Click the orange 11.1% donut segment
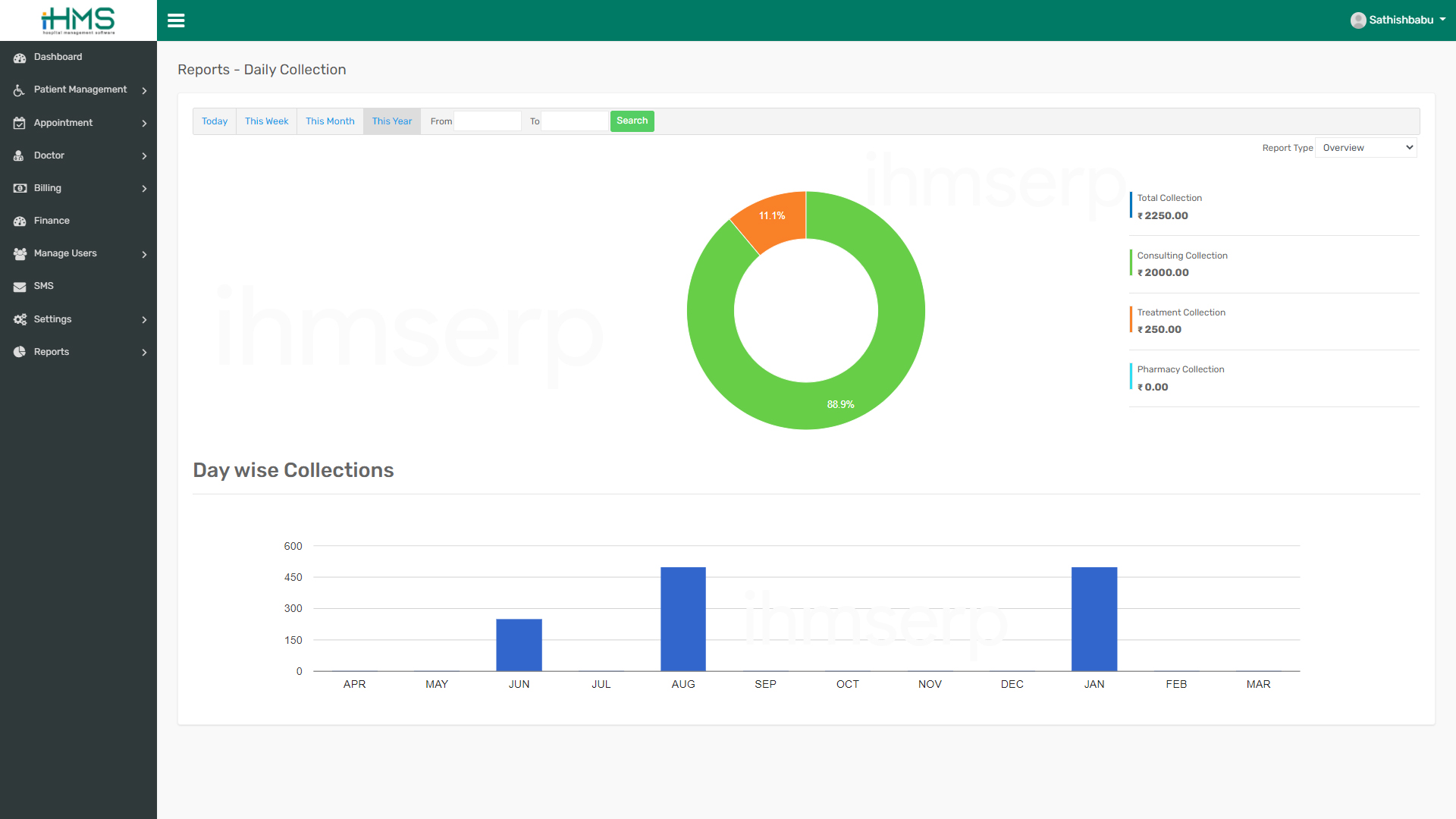 (x=772, y=216)
